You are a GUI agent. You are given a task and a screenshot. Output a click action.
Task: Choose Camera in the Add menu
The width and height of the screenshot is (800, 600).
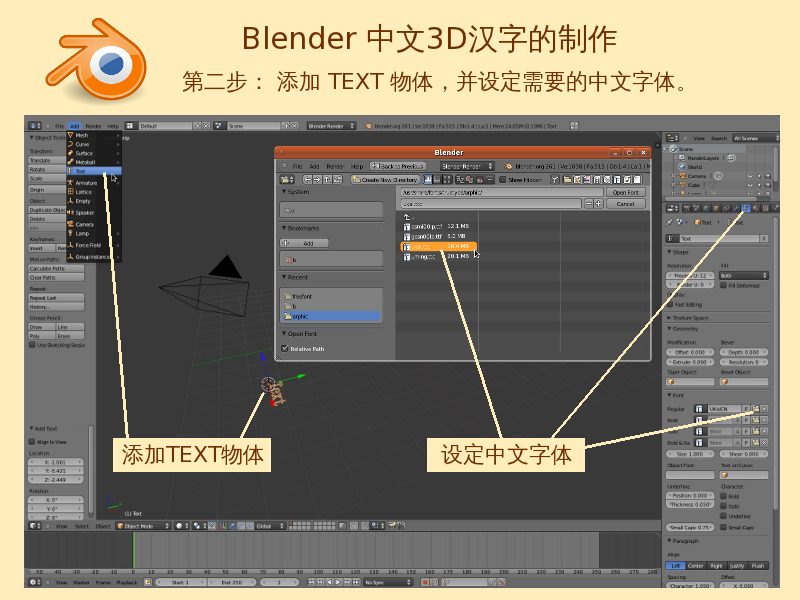tap(94, 224)
